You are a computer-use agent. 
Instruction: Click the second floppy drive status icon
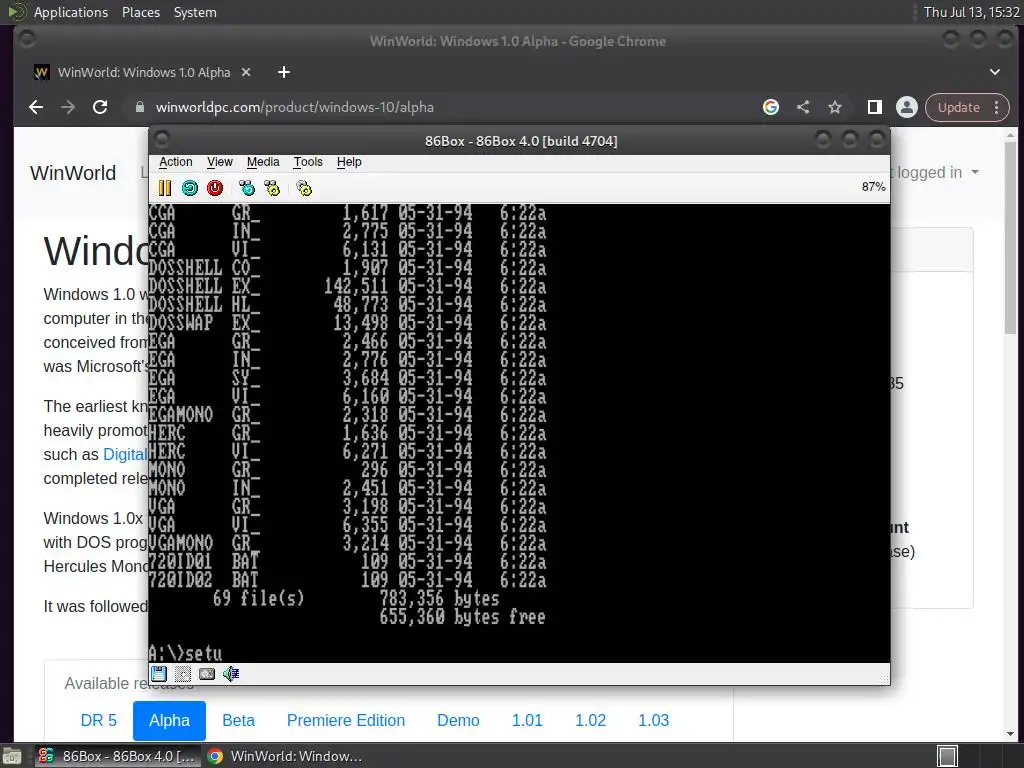tap(183, 673)
